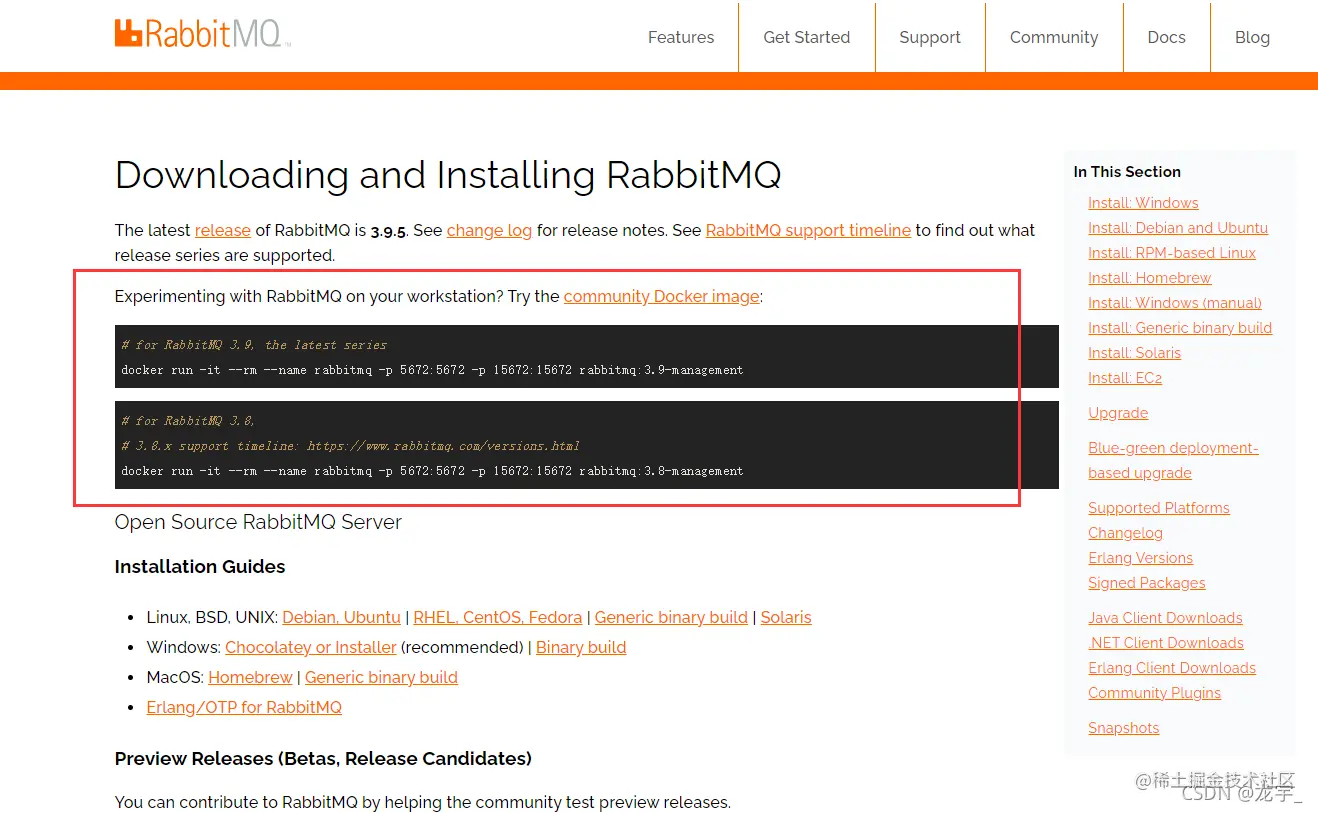Open the 'change log' link
The width and height of the screenshot is (1318, 813).
point(489,230)
